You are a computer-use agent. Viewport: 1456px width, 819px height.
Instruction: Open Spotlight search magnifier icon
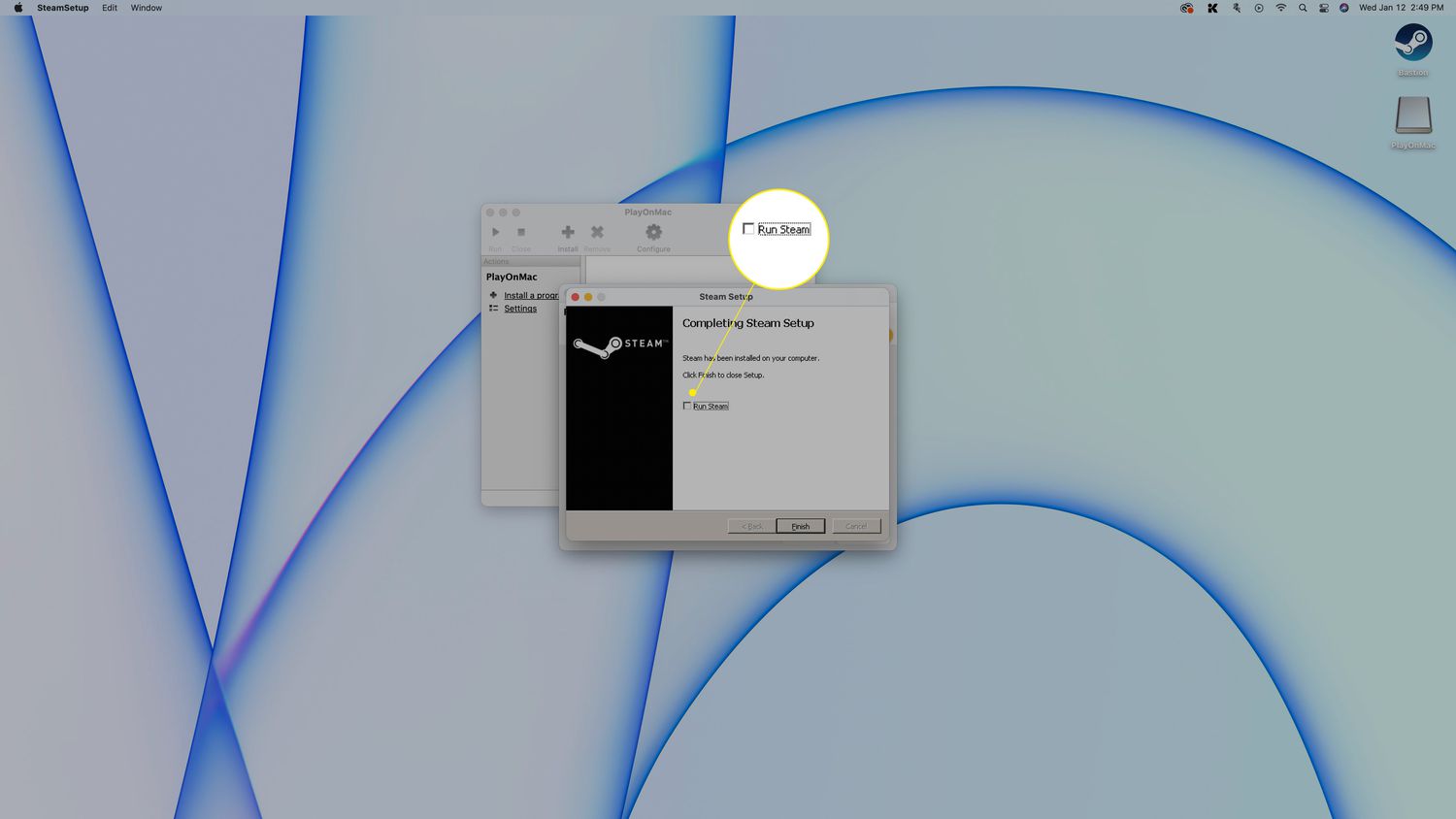[1303, 8]
